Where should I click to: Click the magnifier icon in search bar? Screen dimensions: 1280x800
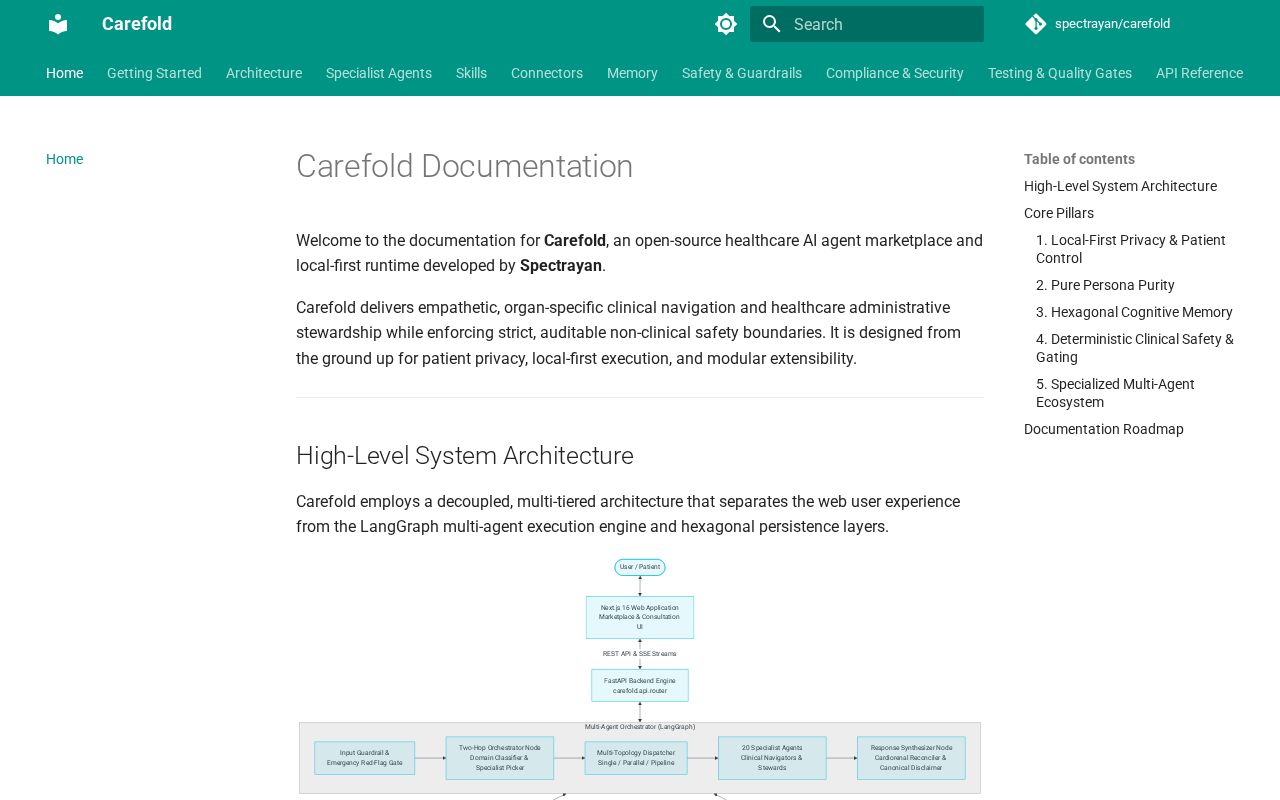[x=771, y=24]
